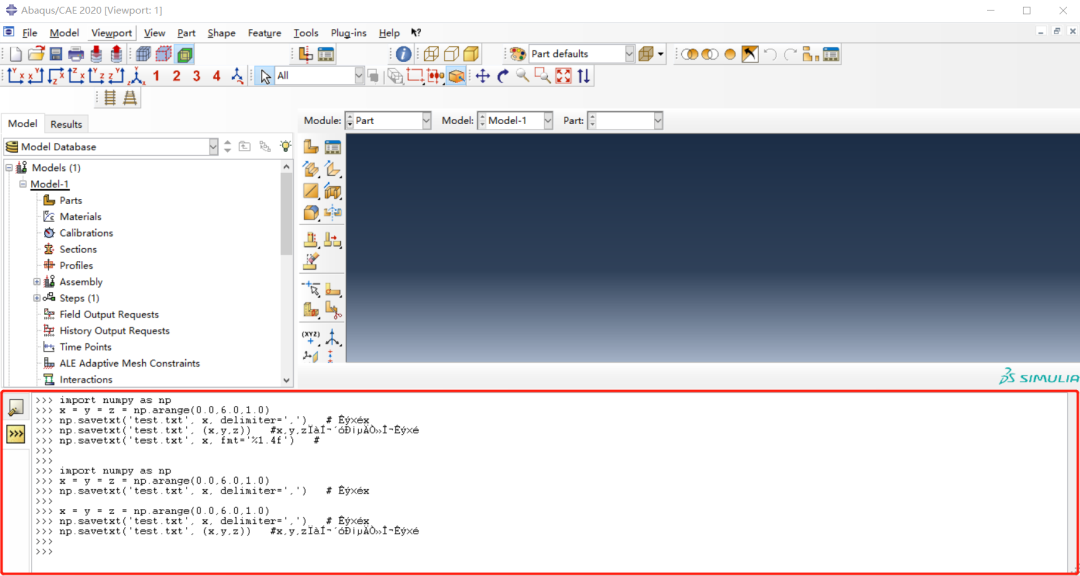Click the Create Solid Extrude tool
This screenshot has width=1080, height=576.
(311, 169)
